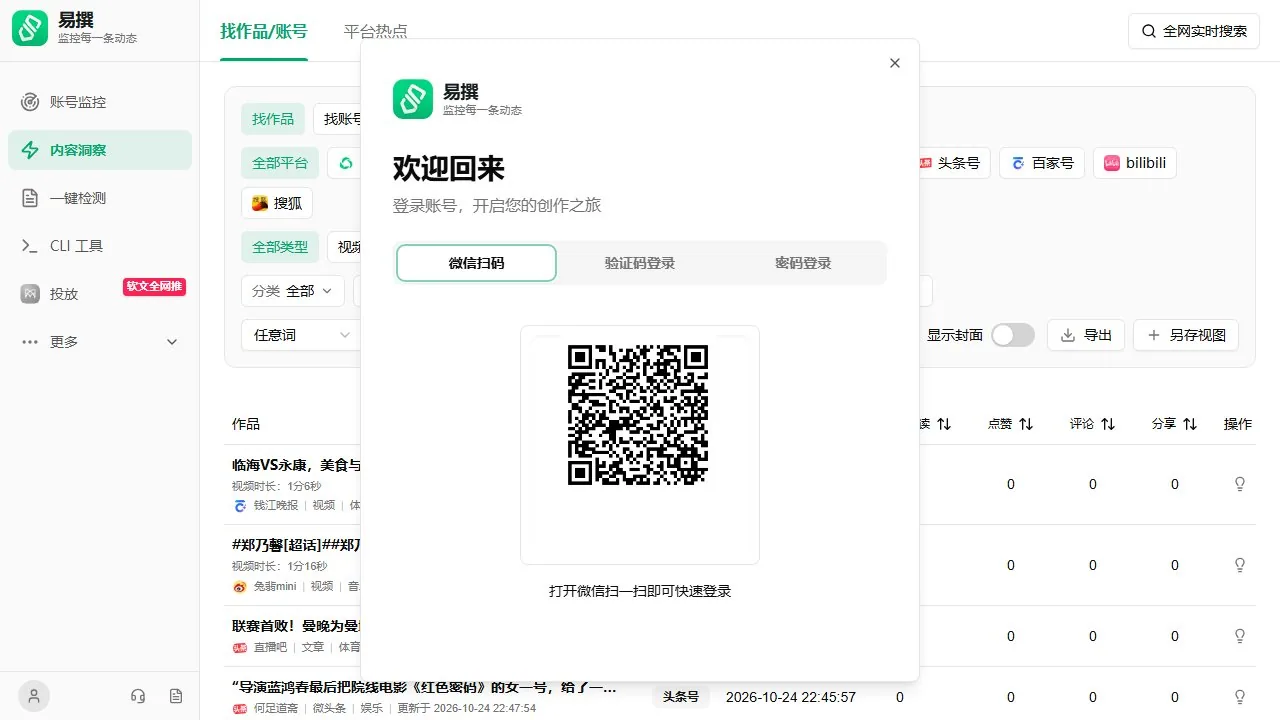
Task: Click the 导出 button
Action: click(1086, 335)
